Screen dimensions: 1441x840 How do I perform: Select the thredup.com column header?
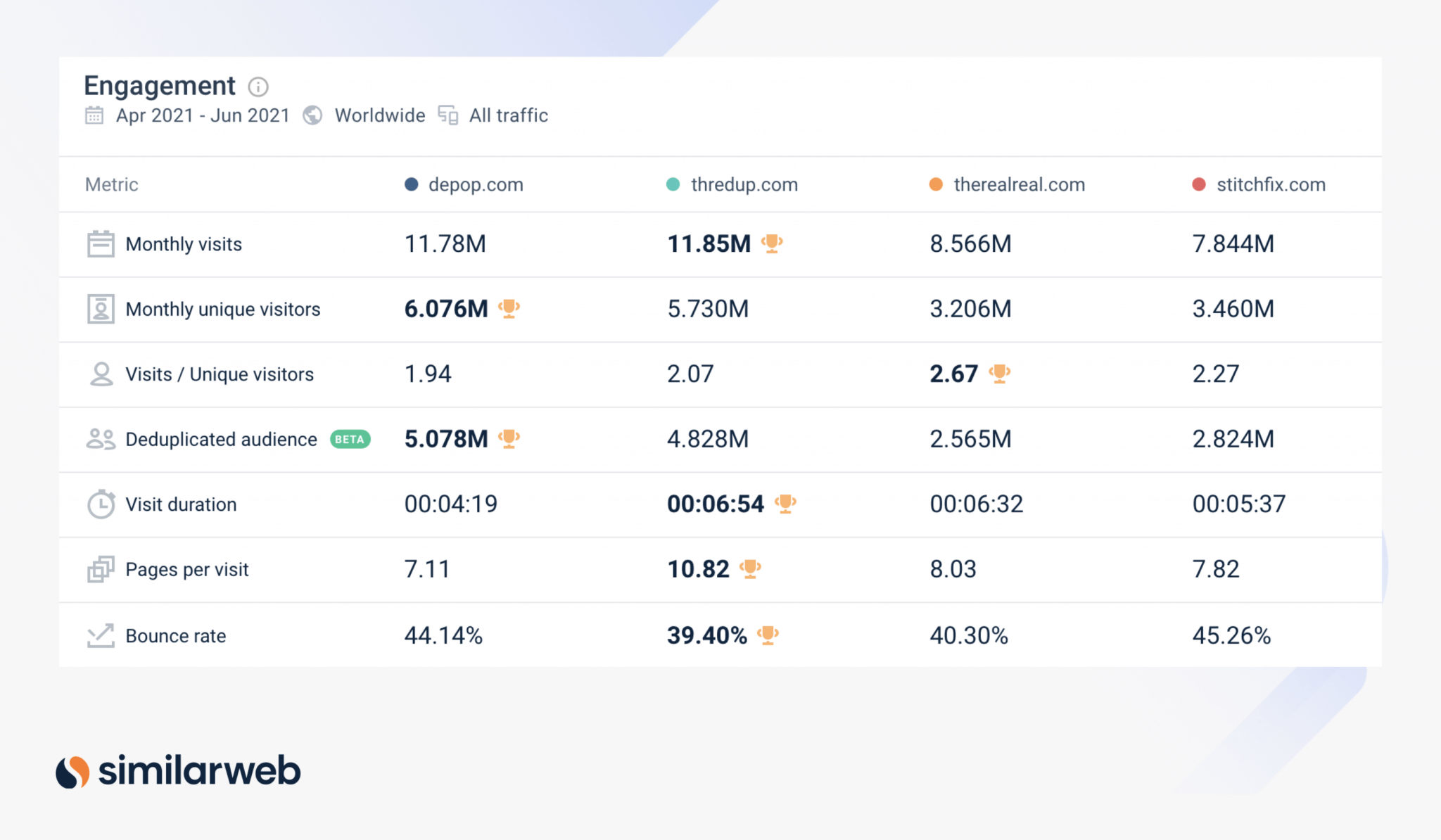pos(744,184)
